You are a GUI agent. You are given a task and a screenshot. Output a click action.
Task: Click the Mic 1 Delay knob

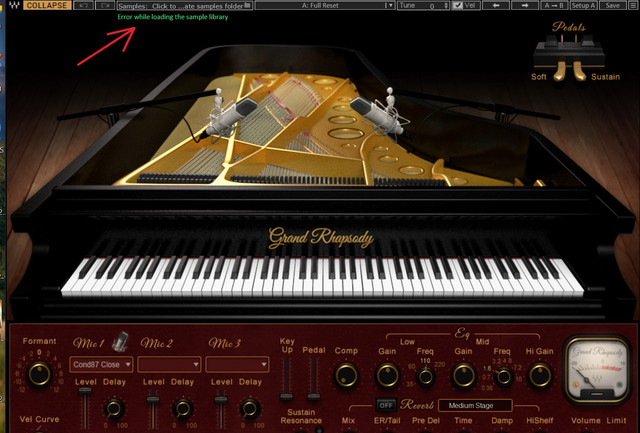[x=114, y=408]
